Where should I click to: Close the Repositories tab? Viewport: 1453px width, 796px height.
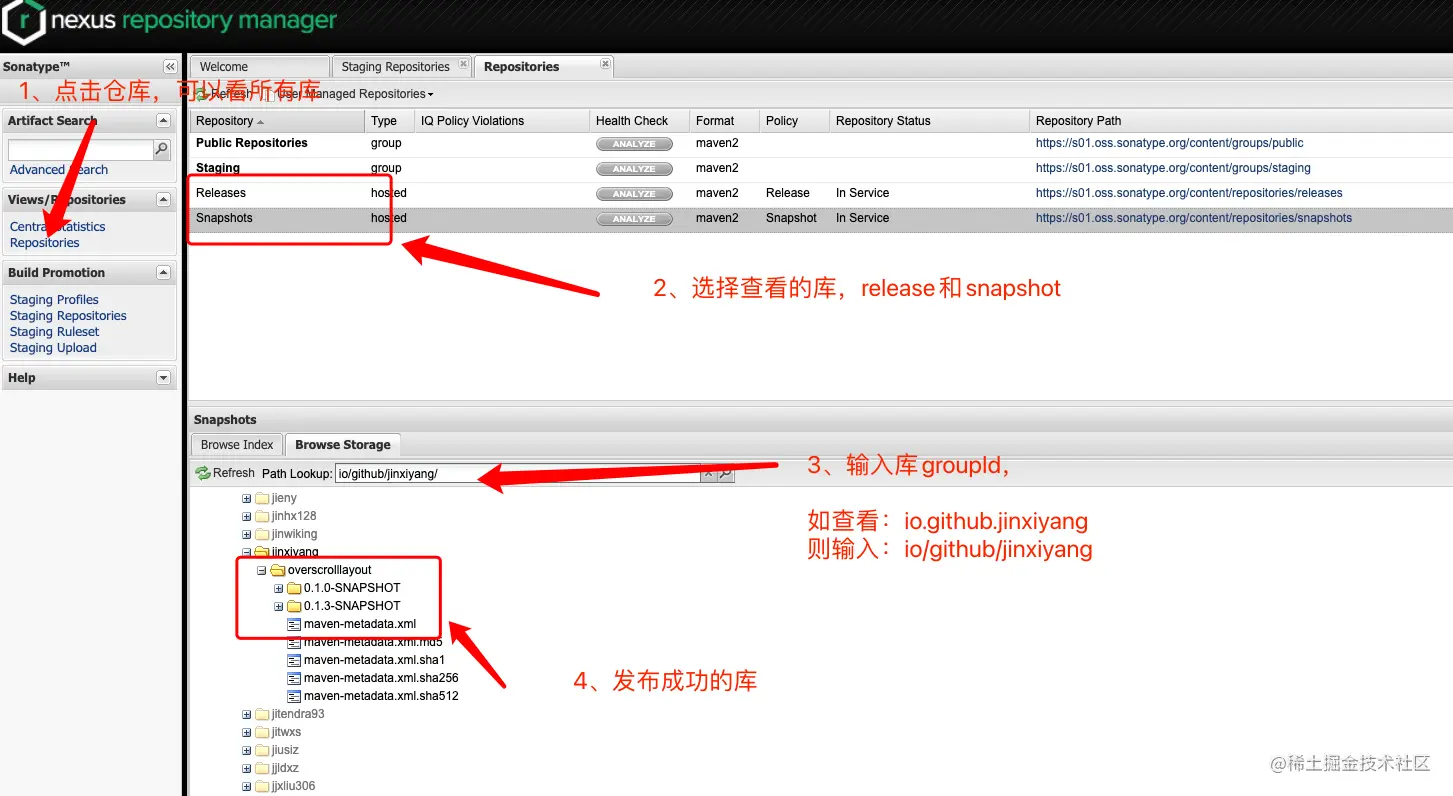click(605, 64)
